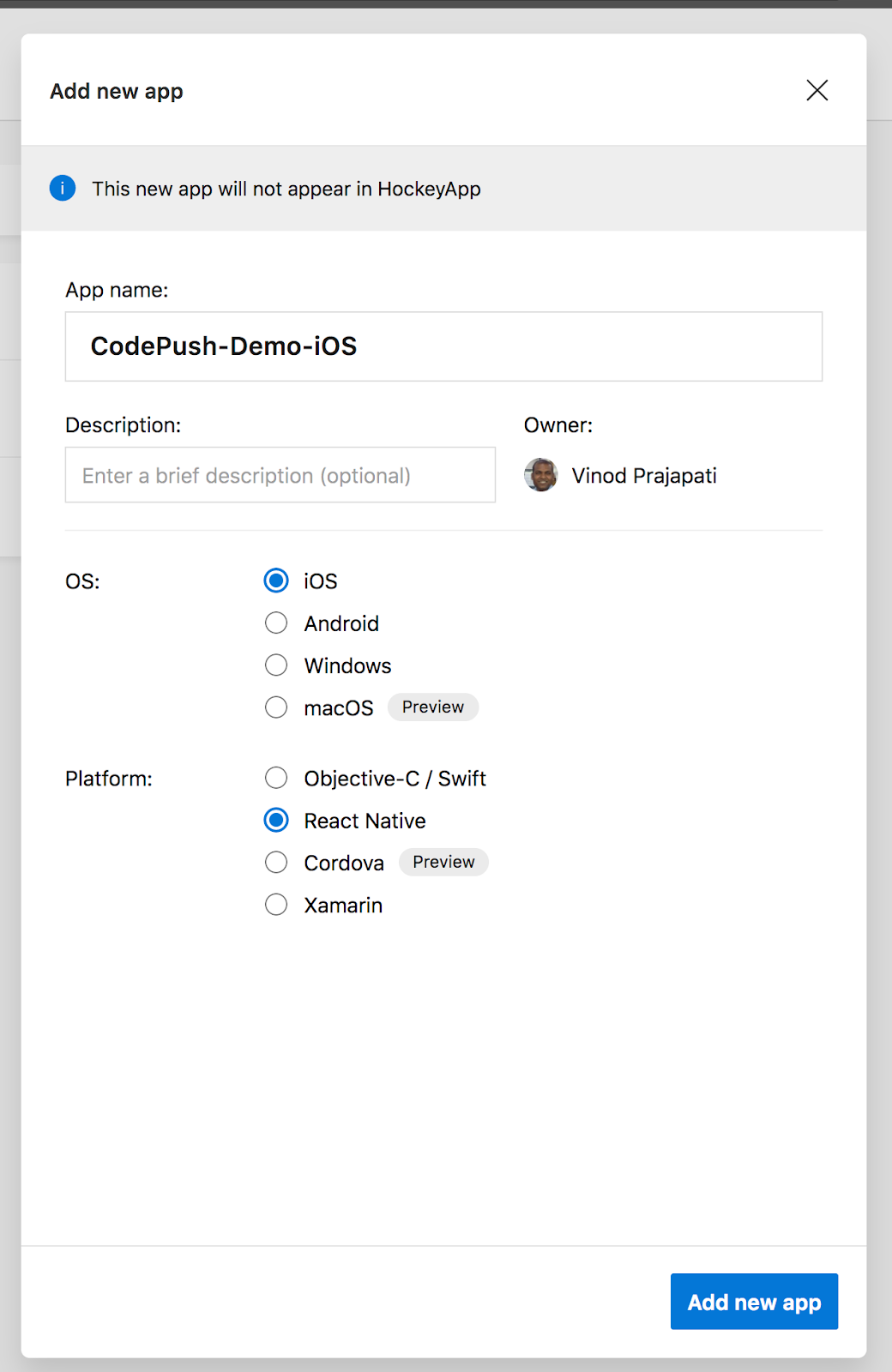Click the Vinod Prajapati owner name

(644, 476)
